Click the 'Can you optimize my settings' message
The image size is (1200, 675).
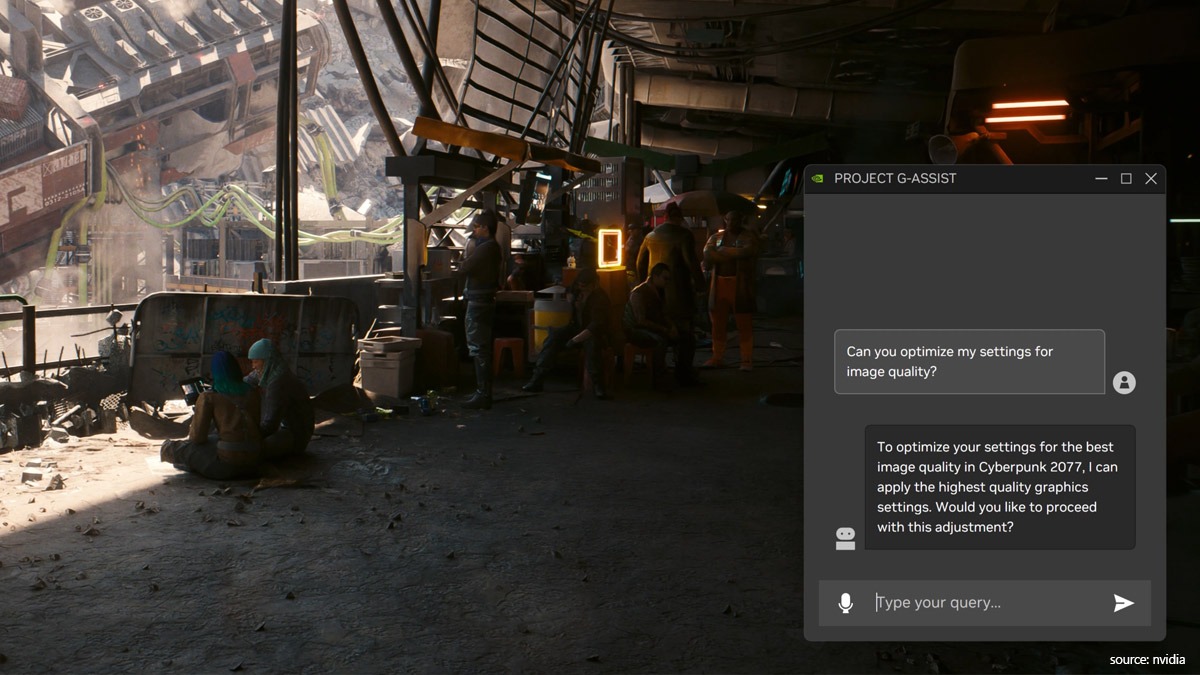969,362
